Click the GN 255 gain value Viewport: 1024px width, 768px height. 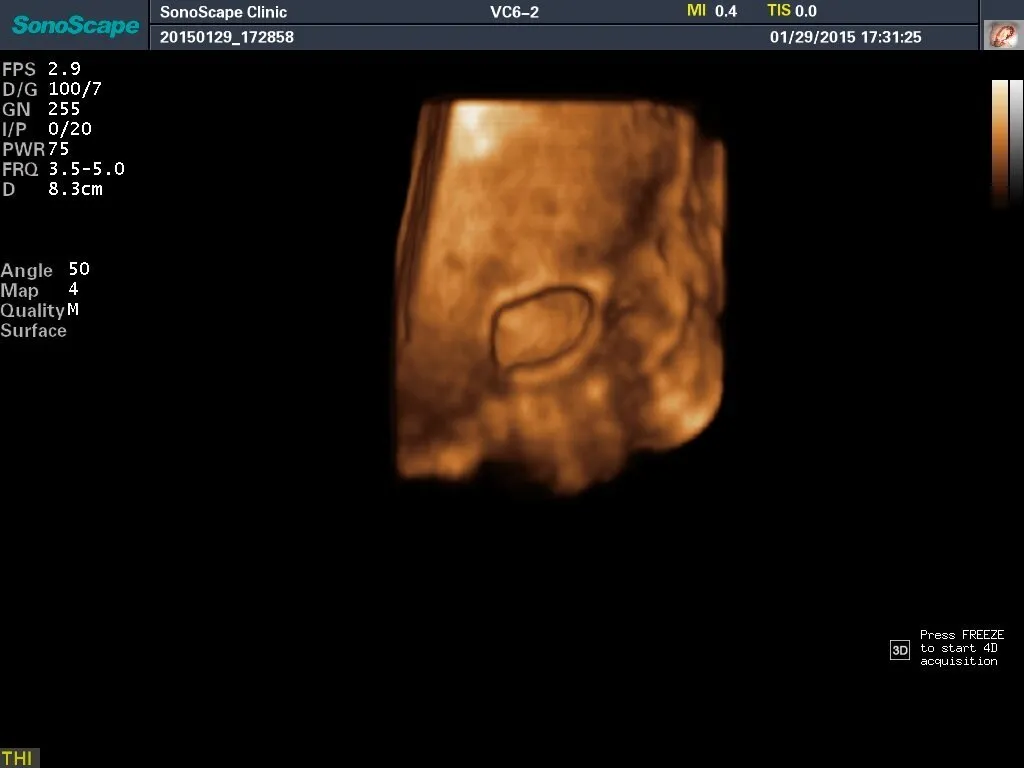click(x=41, y=109)
